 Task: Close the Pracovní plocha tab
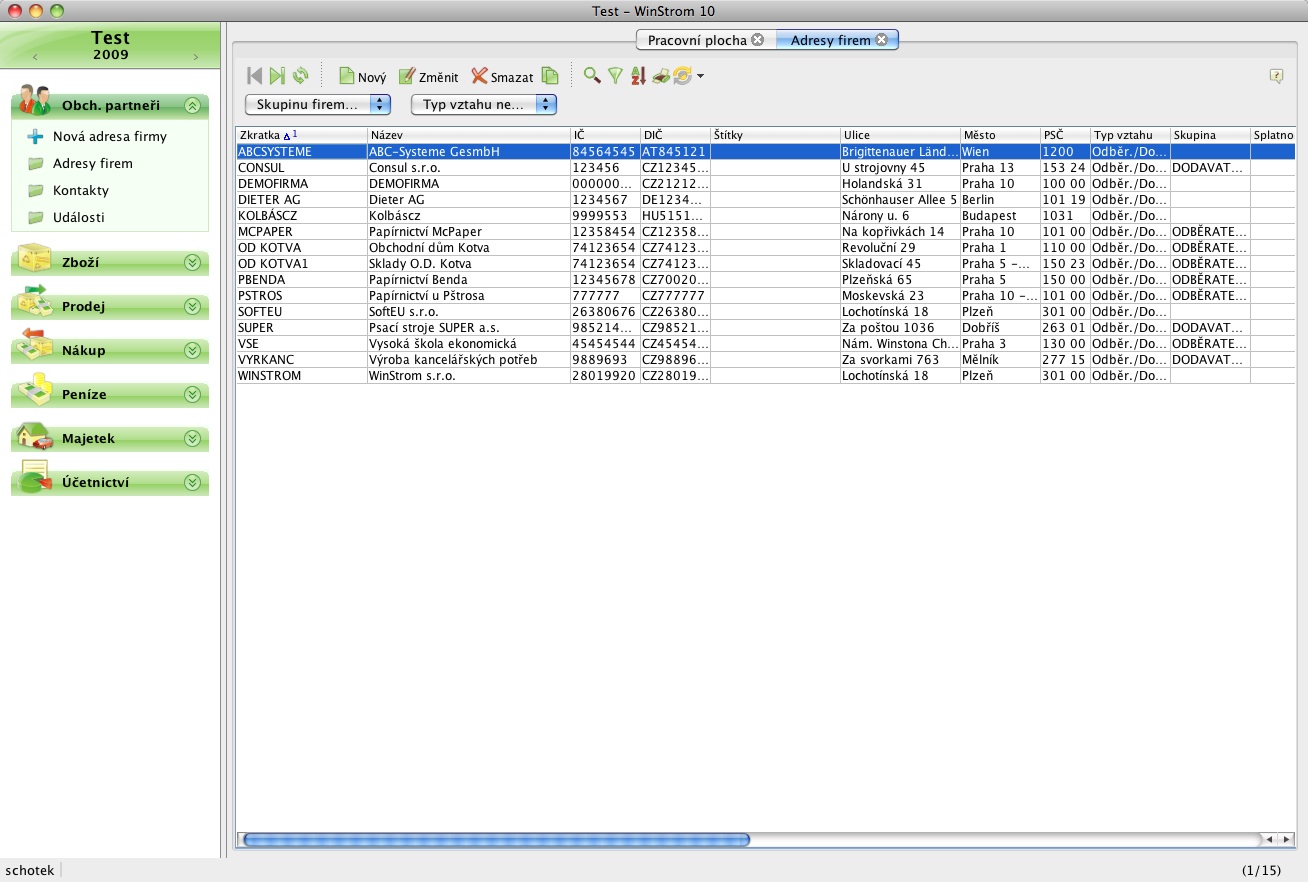click(x=757, y=40)
